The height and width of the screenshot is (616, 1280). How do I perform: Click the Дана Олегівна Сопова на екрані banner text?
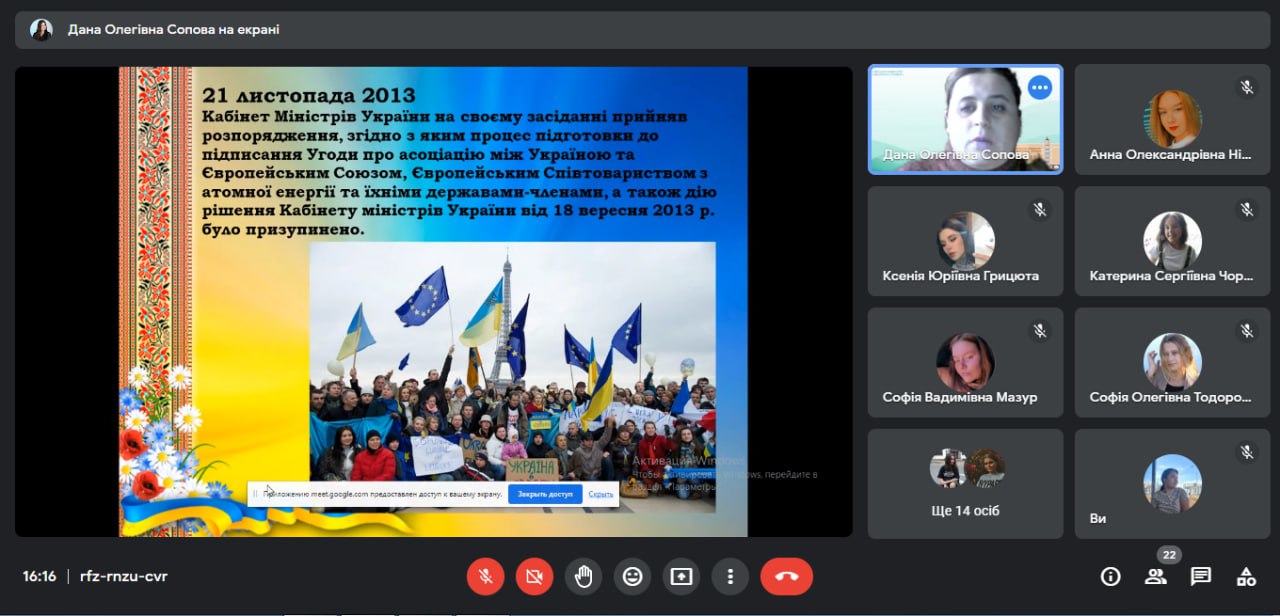(174, 30)
